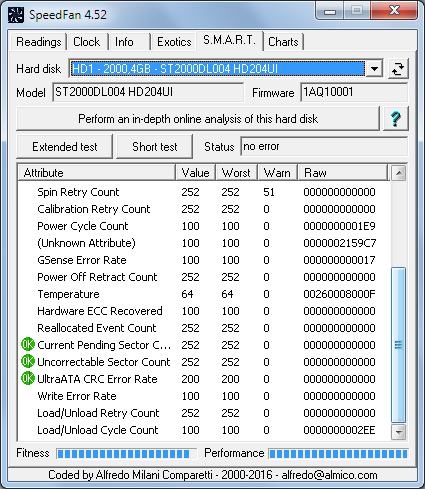Screen dimensions: 425x489
Task: Minimize the SpeedFan window
Action: tap(330, 12)
